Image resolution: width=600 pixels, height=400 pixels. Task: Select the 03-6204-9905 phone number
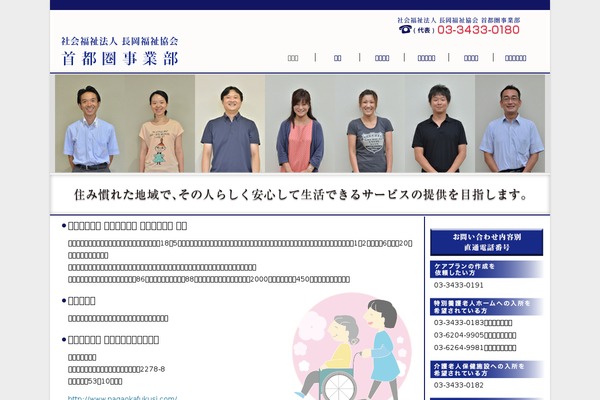(x=459, y=335)
